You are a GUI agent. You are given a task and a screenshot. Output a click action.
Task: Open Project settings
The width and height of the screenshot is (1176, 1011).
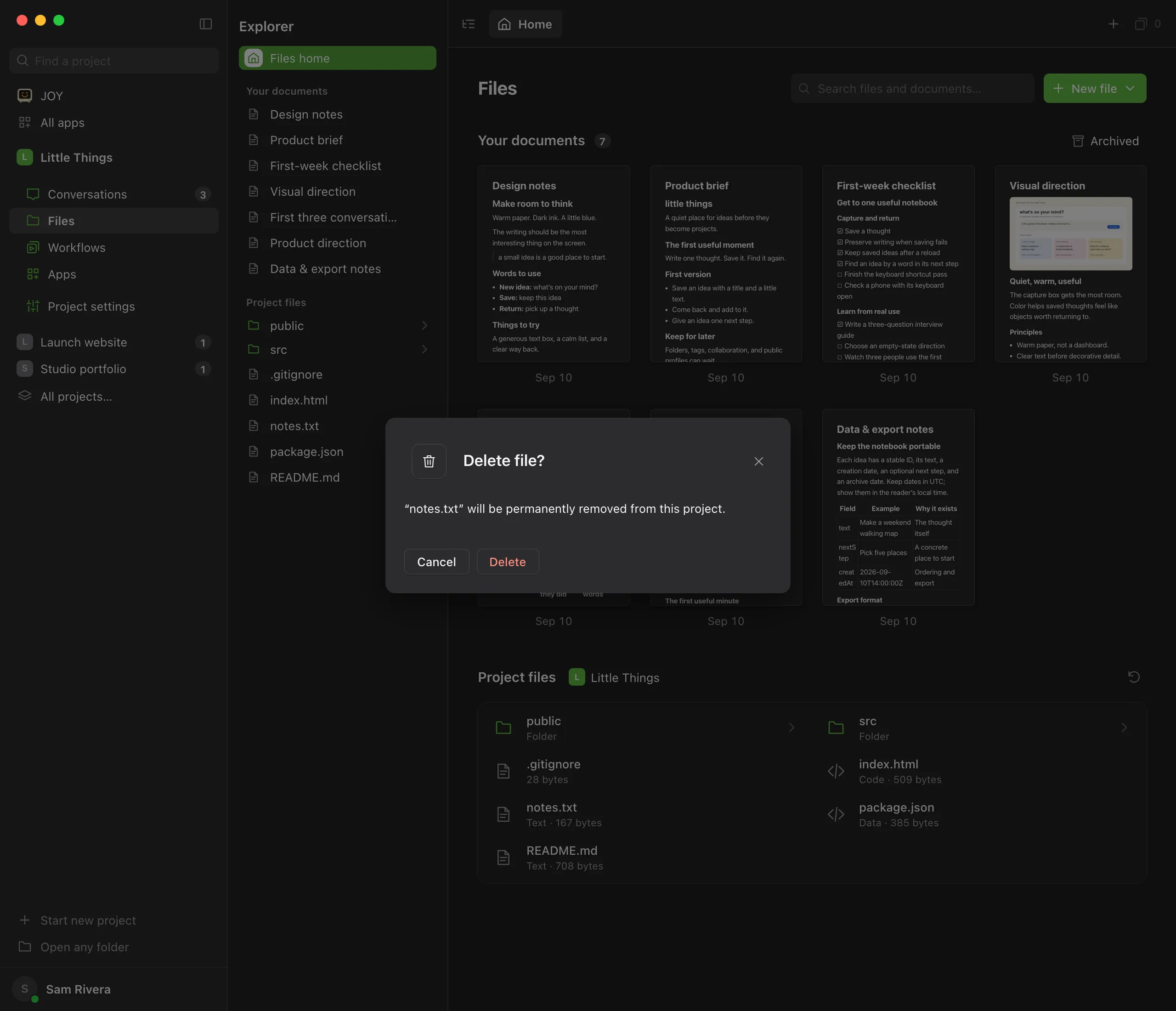pos(114,307)
